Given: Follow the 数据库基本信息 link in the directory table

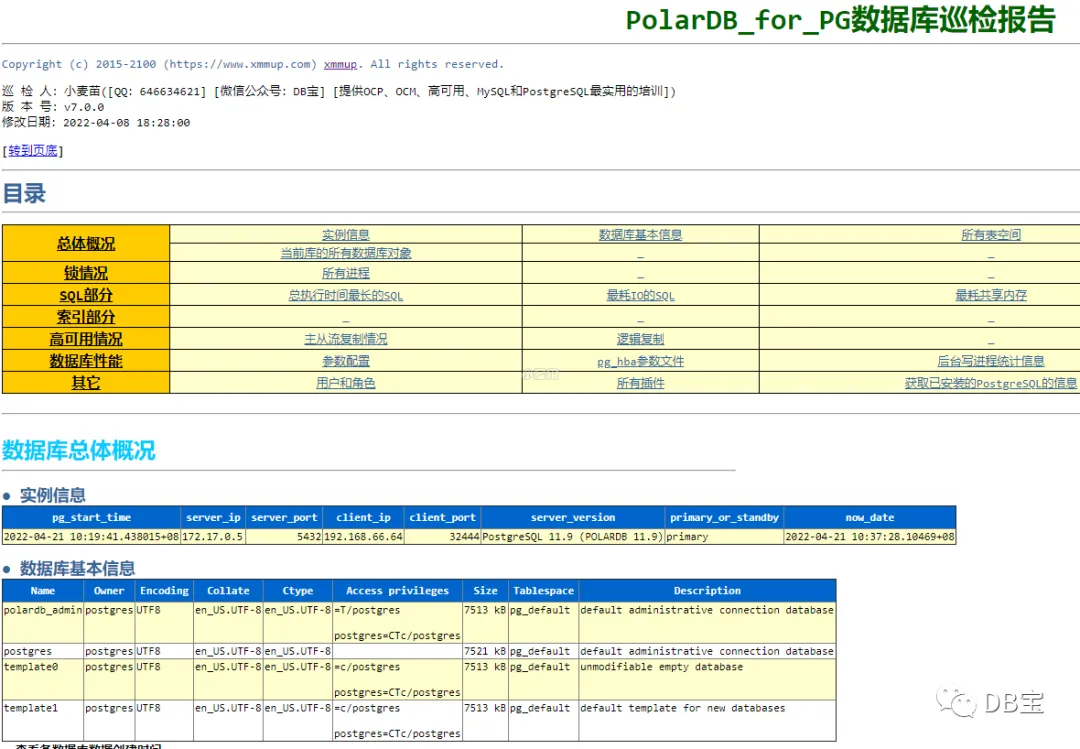Looking at the screenshot, I should (641, 235).
